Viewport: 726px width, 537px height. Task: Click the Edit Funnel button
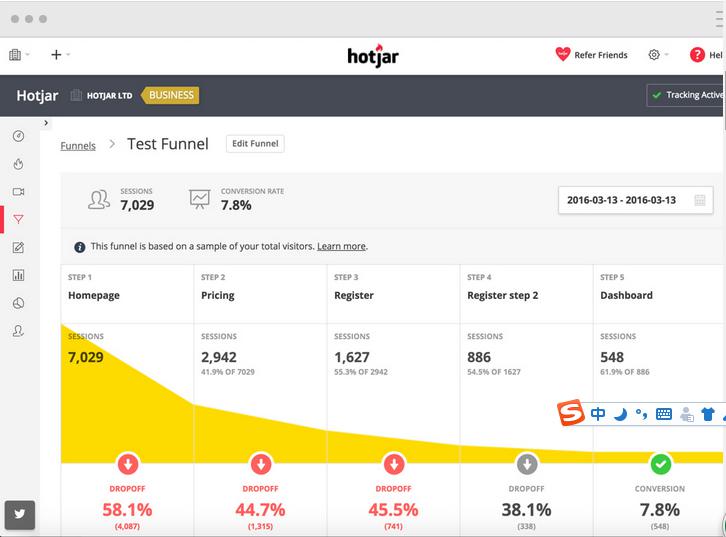click(255, 144)
